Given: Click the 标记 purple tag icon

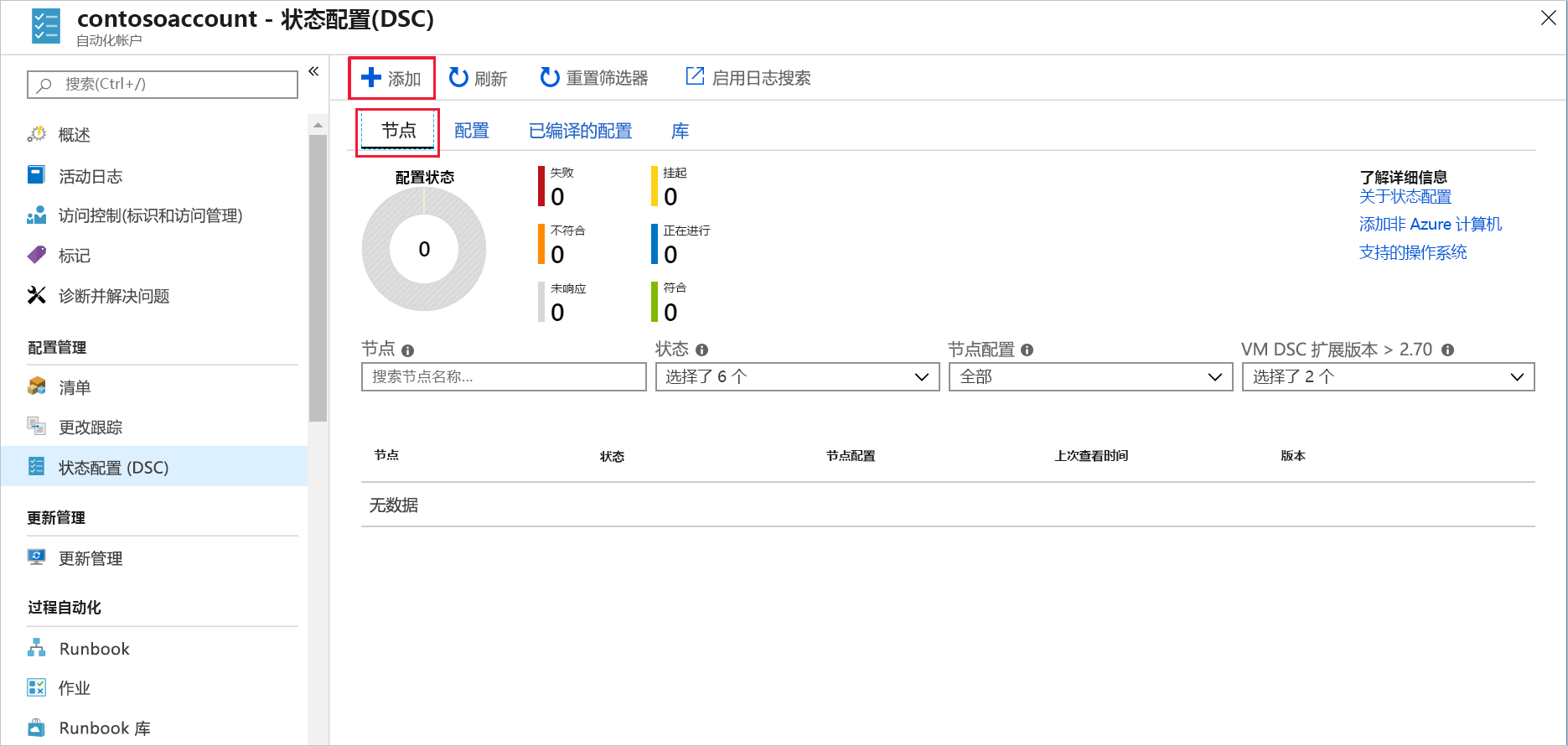Looking at the screenshot, I should pos(37,255).
